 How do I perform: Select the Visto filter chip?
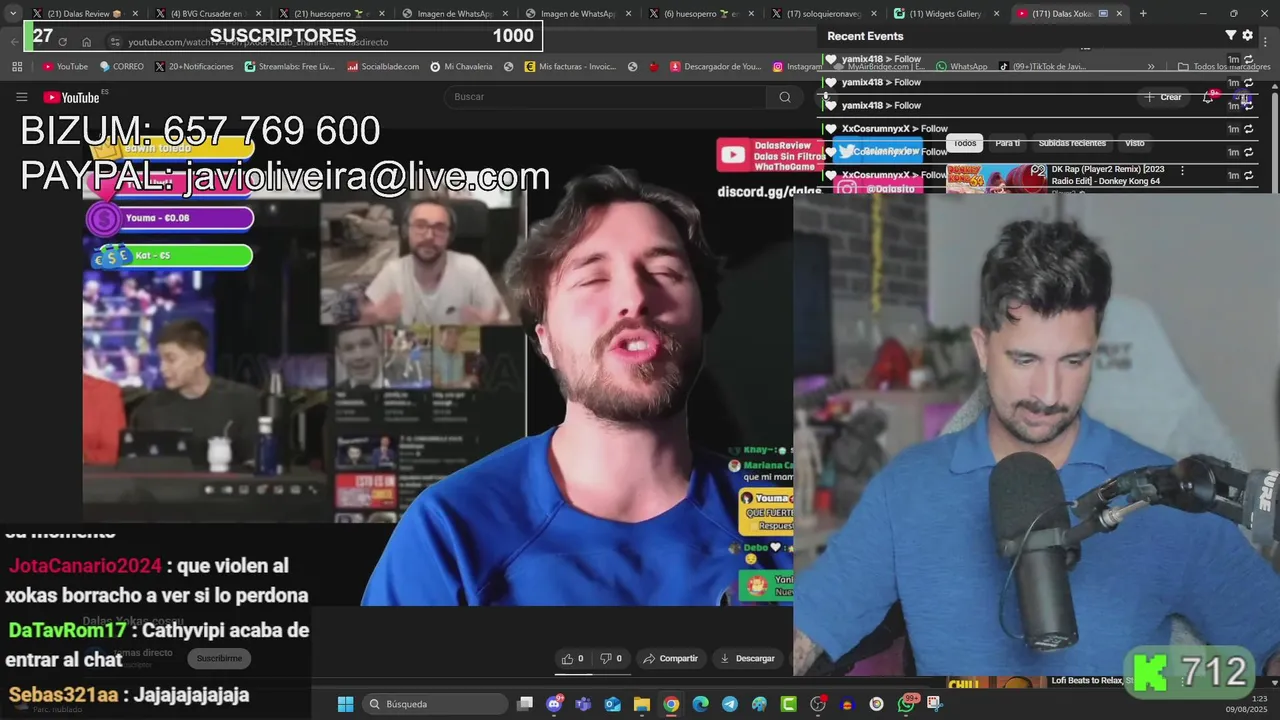(1134, 143)
